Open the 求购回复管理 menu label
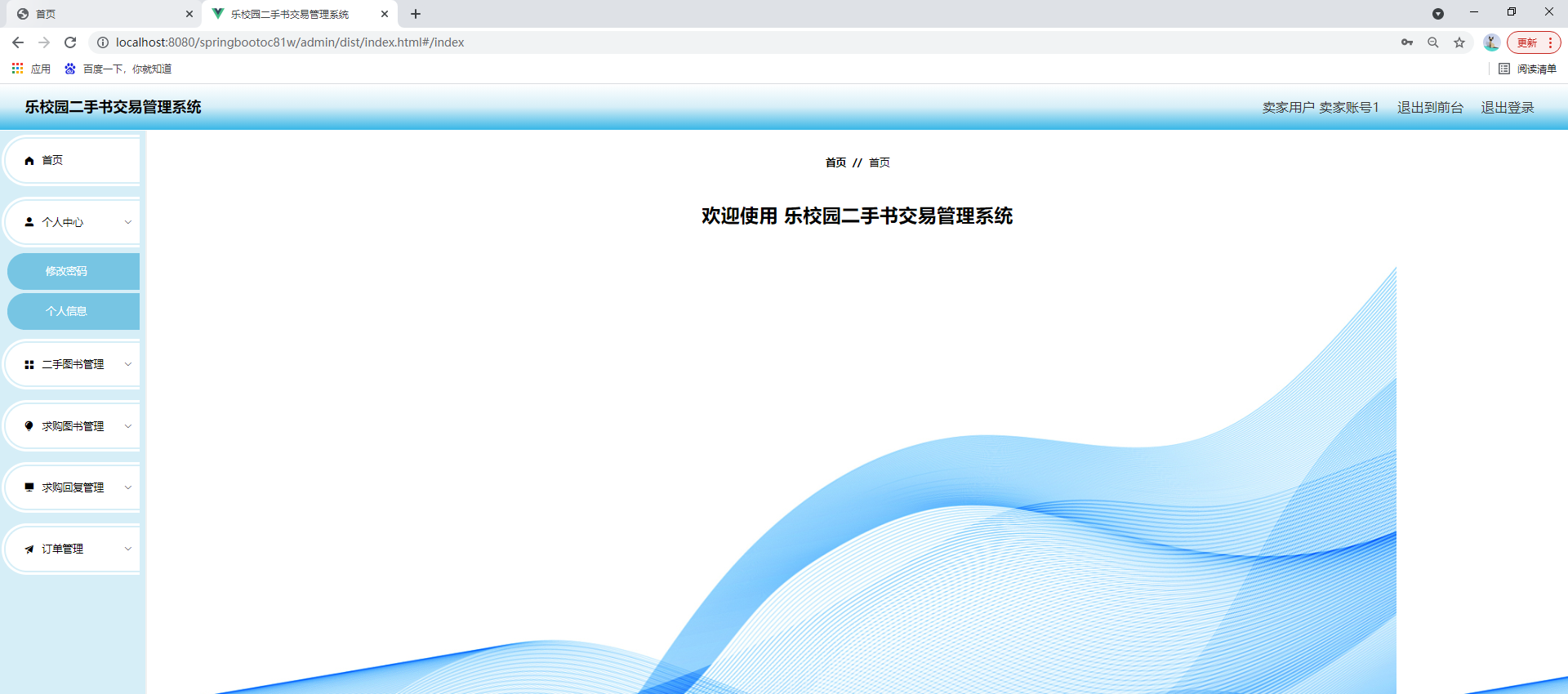The image size is (1568, 694). 73,487
